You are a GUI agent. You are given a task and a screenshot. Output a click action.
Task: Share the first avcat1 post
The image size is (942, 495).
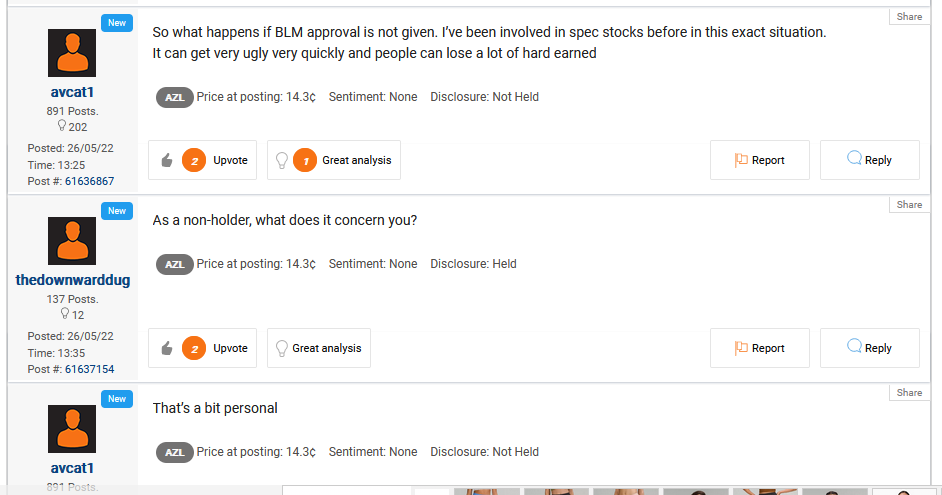click(909, 17)
